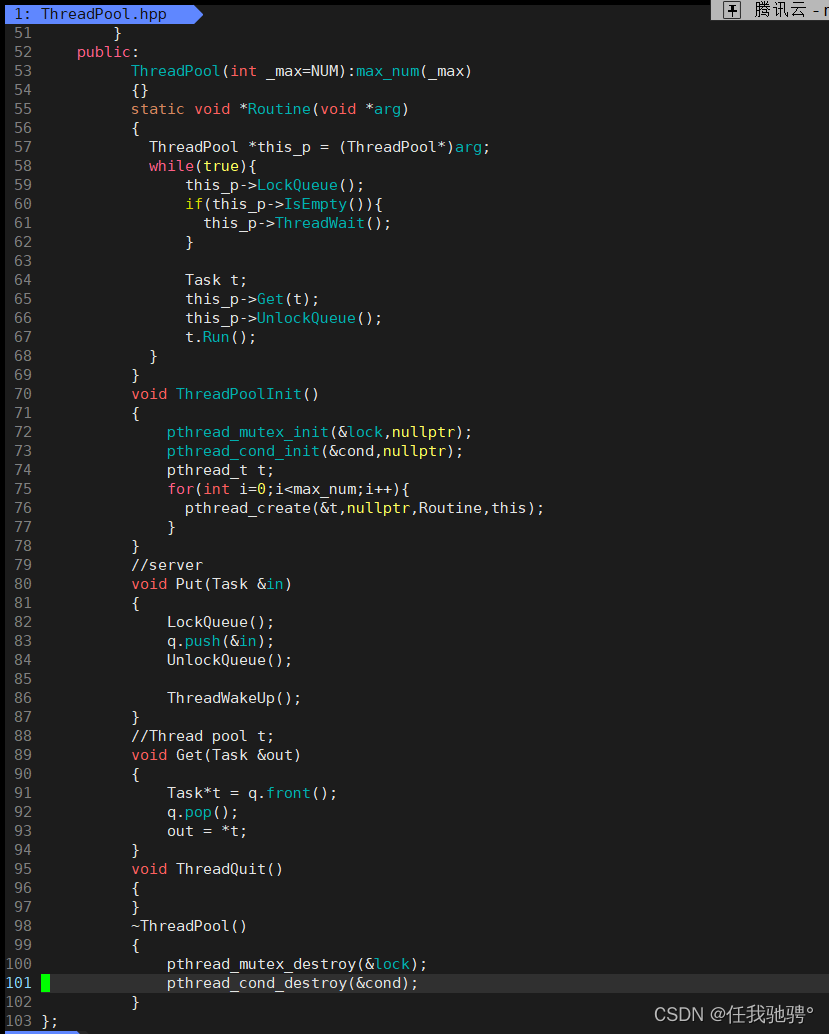Click 'this_p->UnlockQueue();' on line 66
829x1034 pixels.
pos(283,319)
